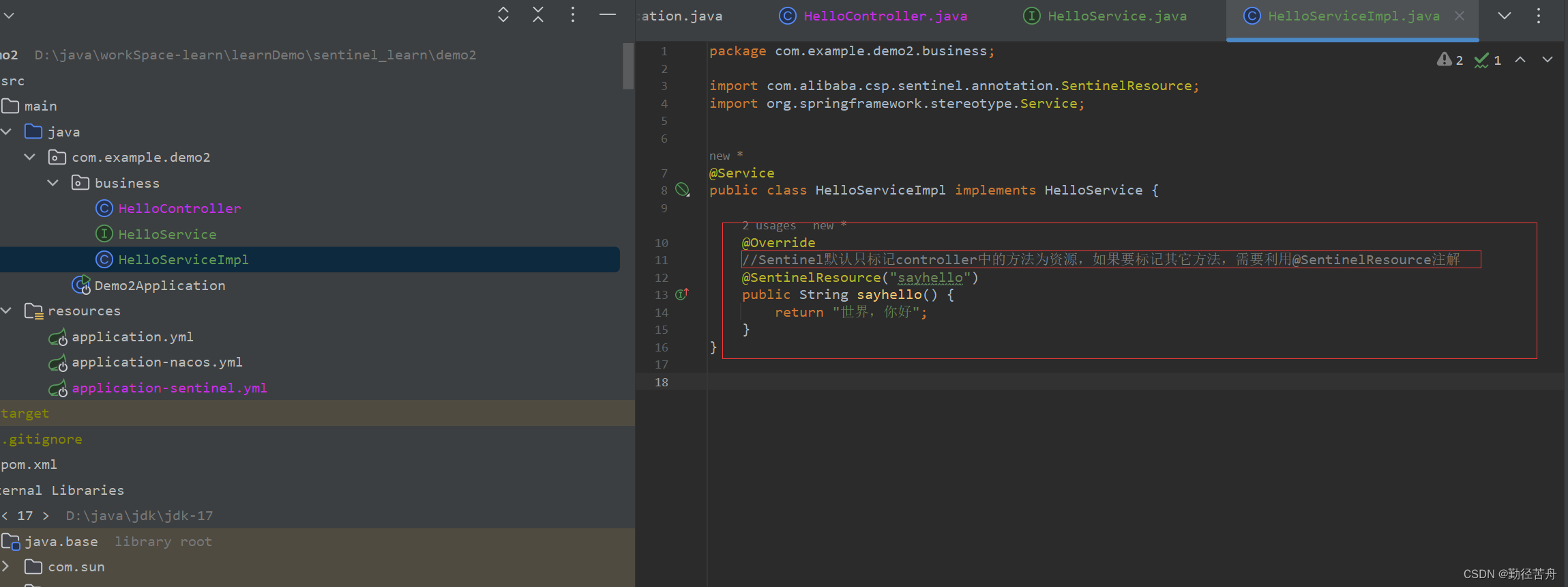Switch to the HelloController.java tab
This screenshot has width=1568, height=587.
click(874, 16)
